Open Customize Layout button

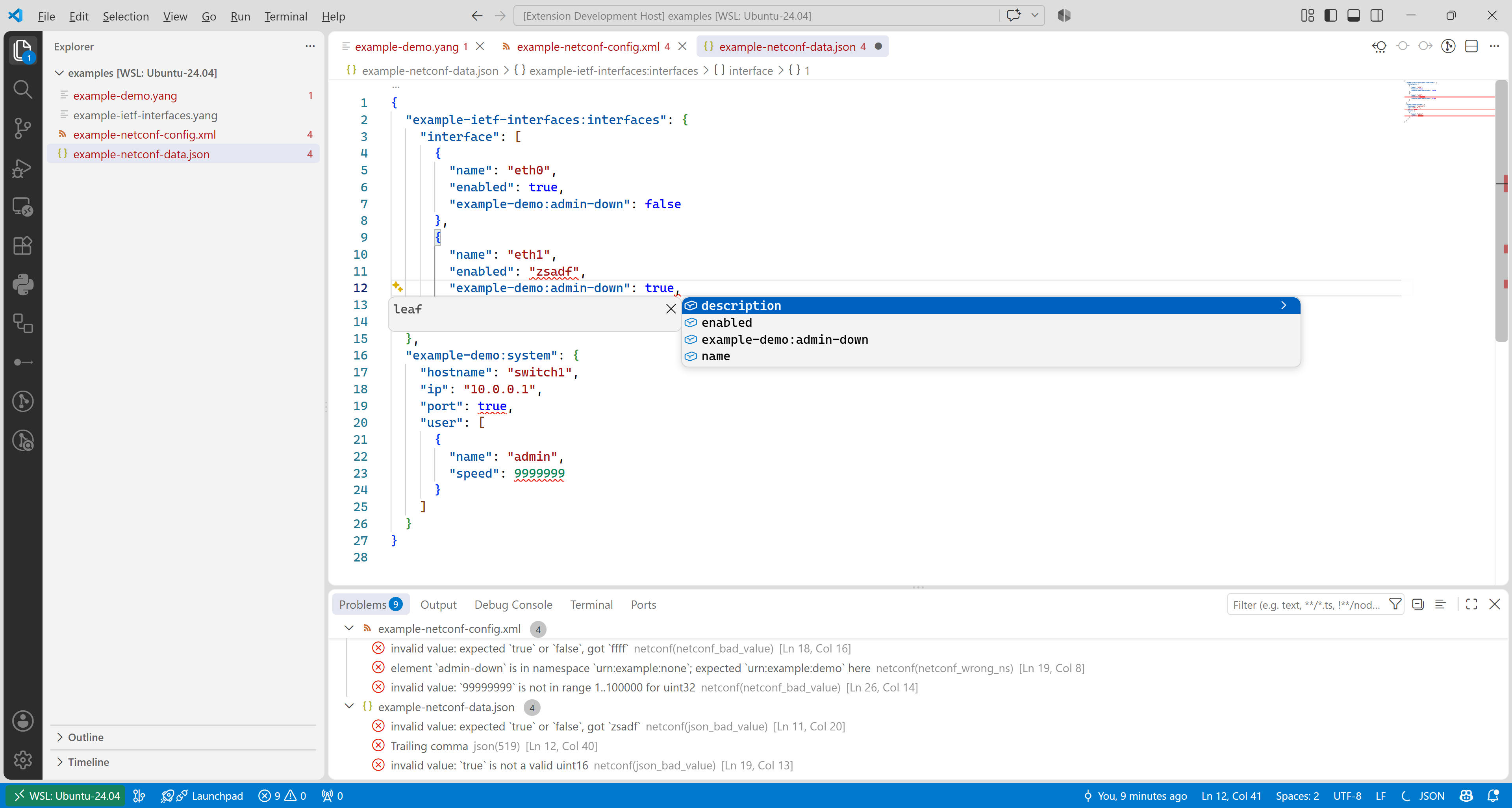[x=1307, y=16]
